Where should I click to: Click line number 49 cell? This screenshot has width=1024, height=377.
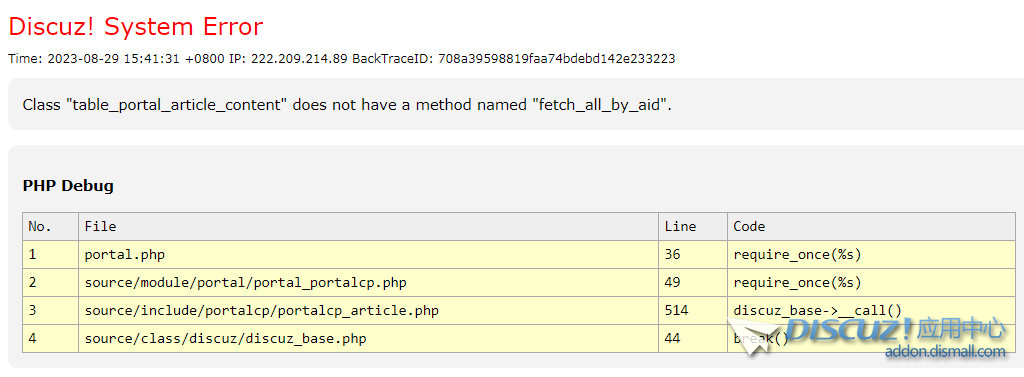click(693, 283)
